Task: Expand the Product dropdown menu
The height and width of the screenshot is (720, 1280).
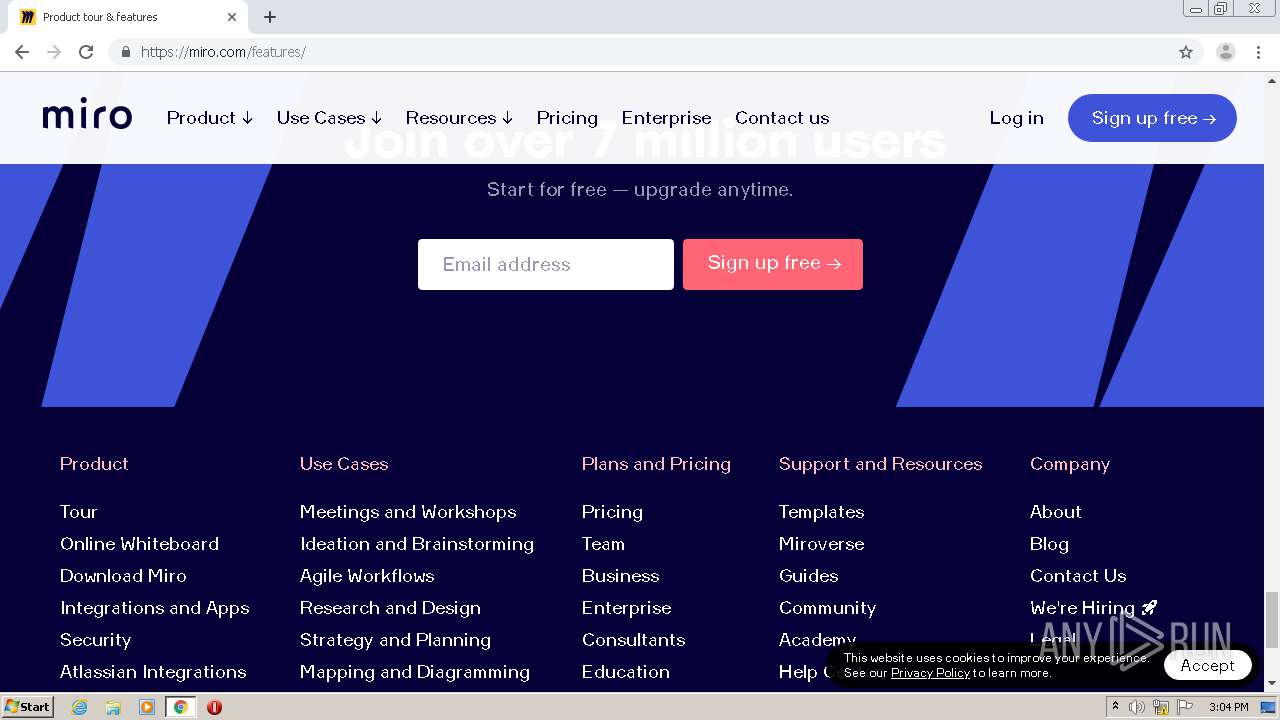Action: point(210,118)
